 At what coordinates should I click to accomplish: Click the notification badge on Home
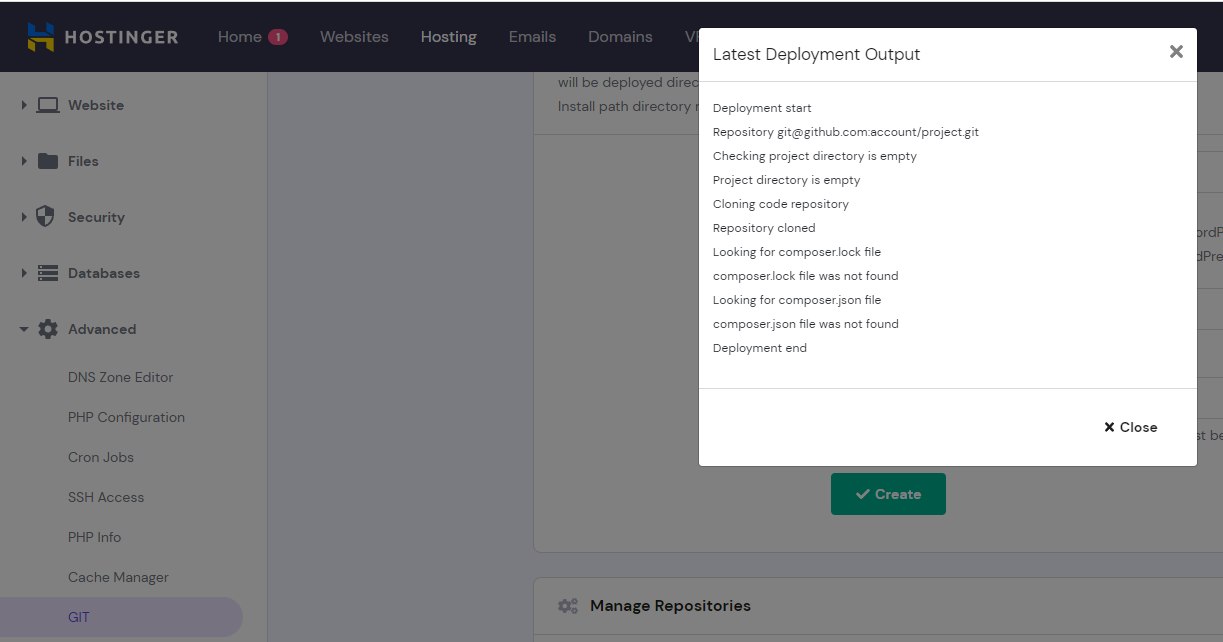click(276, 36)
